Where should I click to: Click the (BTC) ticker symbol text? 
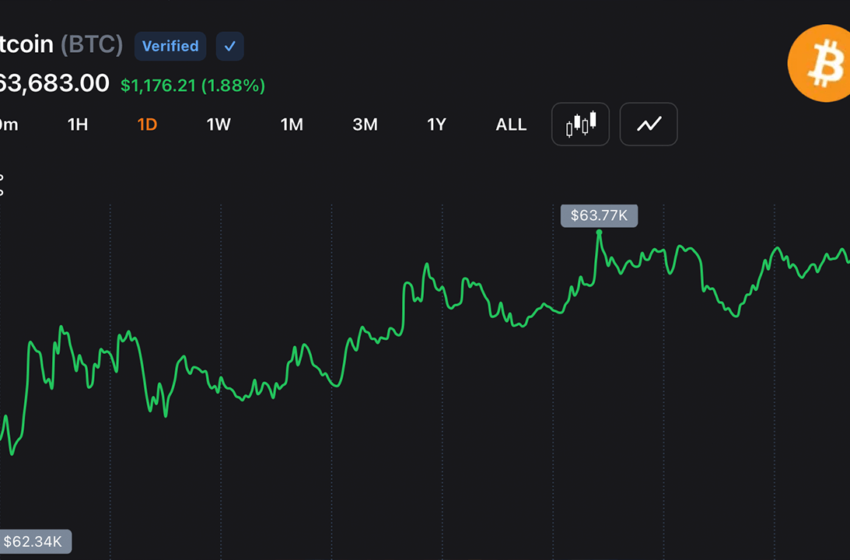click(x=92, y=44)
